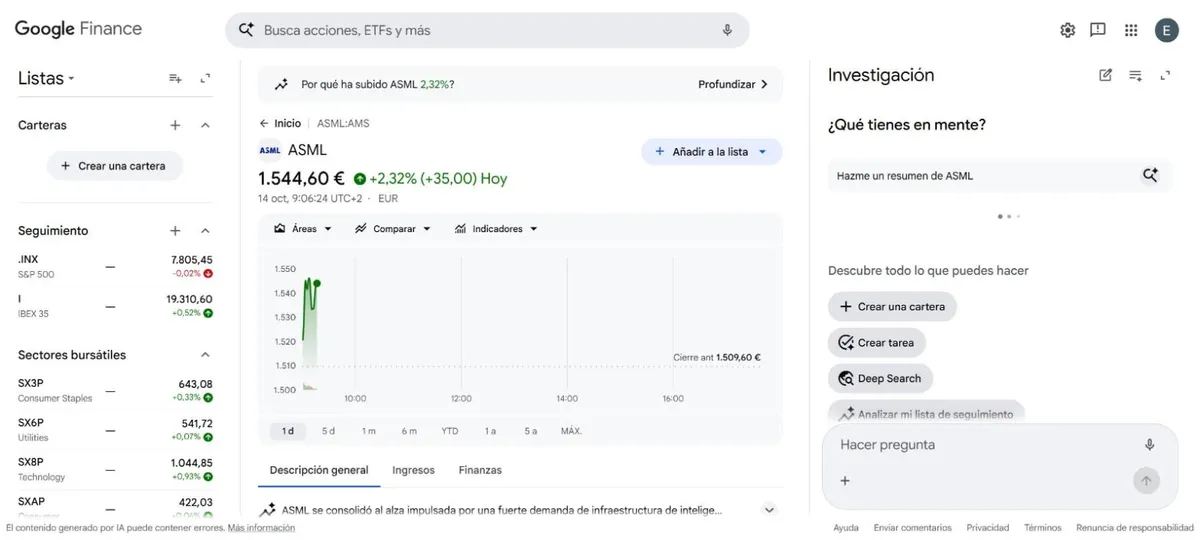Select the 1 a time range
1200x540 pixels.
[490, 431]
